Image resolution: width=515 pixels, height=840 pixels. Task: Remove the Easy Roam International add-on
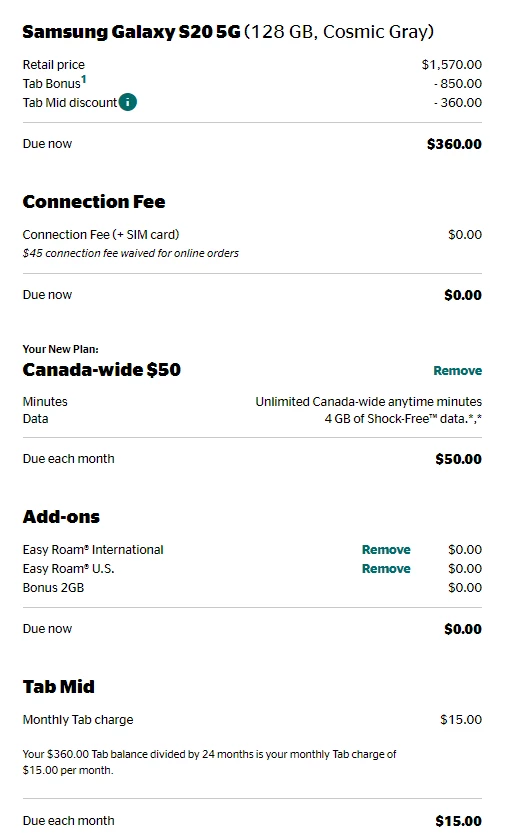click(386, 550)
